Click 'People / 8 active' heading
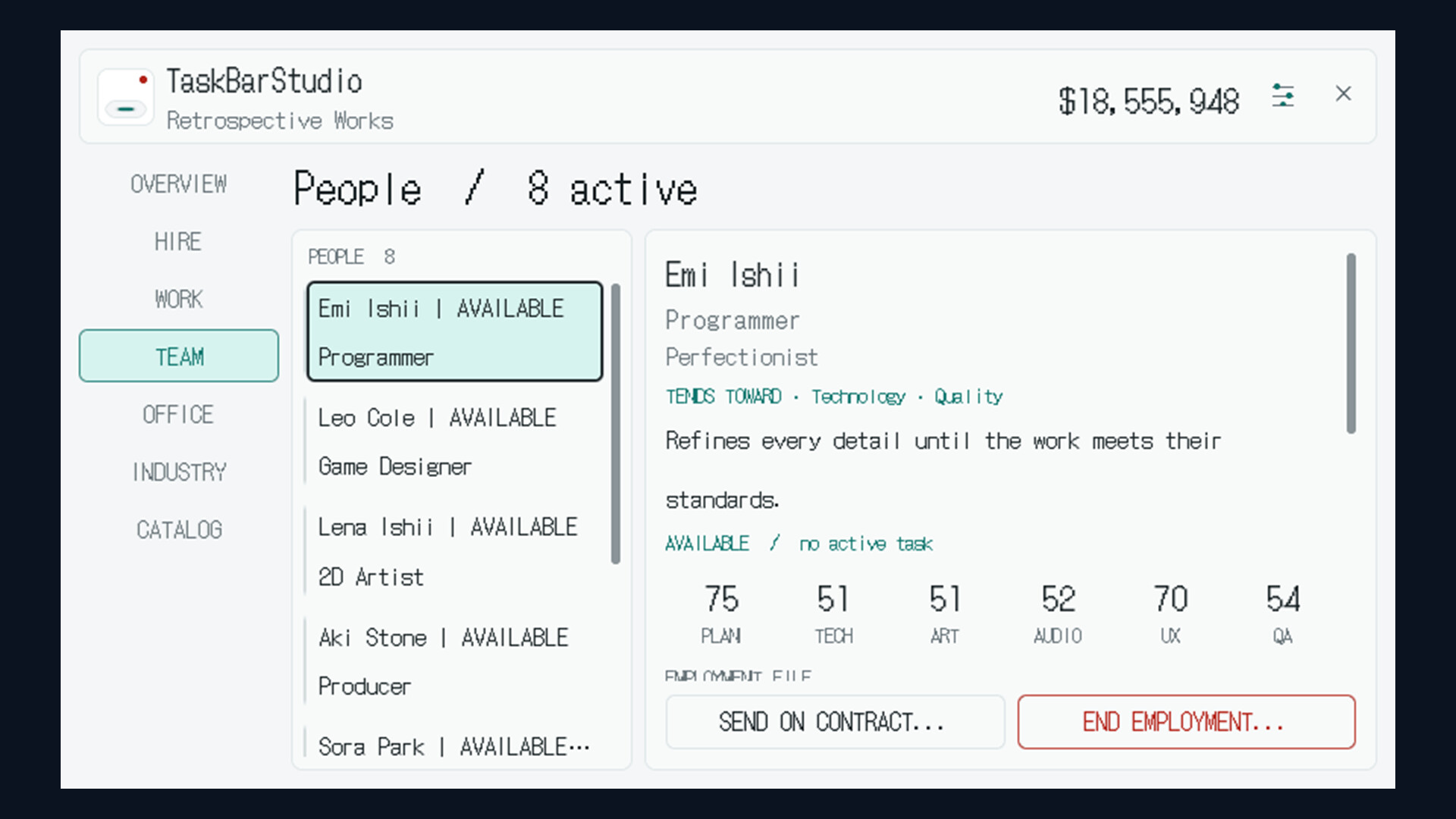Screen dimensions: 1456x819 495,189
